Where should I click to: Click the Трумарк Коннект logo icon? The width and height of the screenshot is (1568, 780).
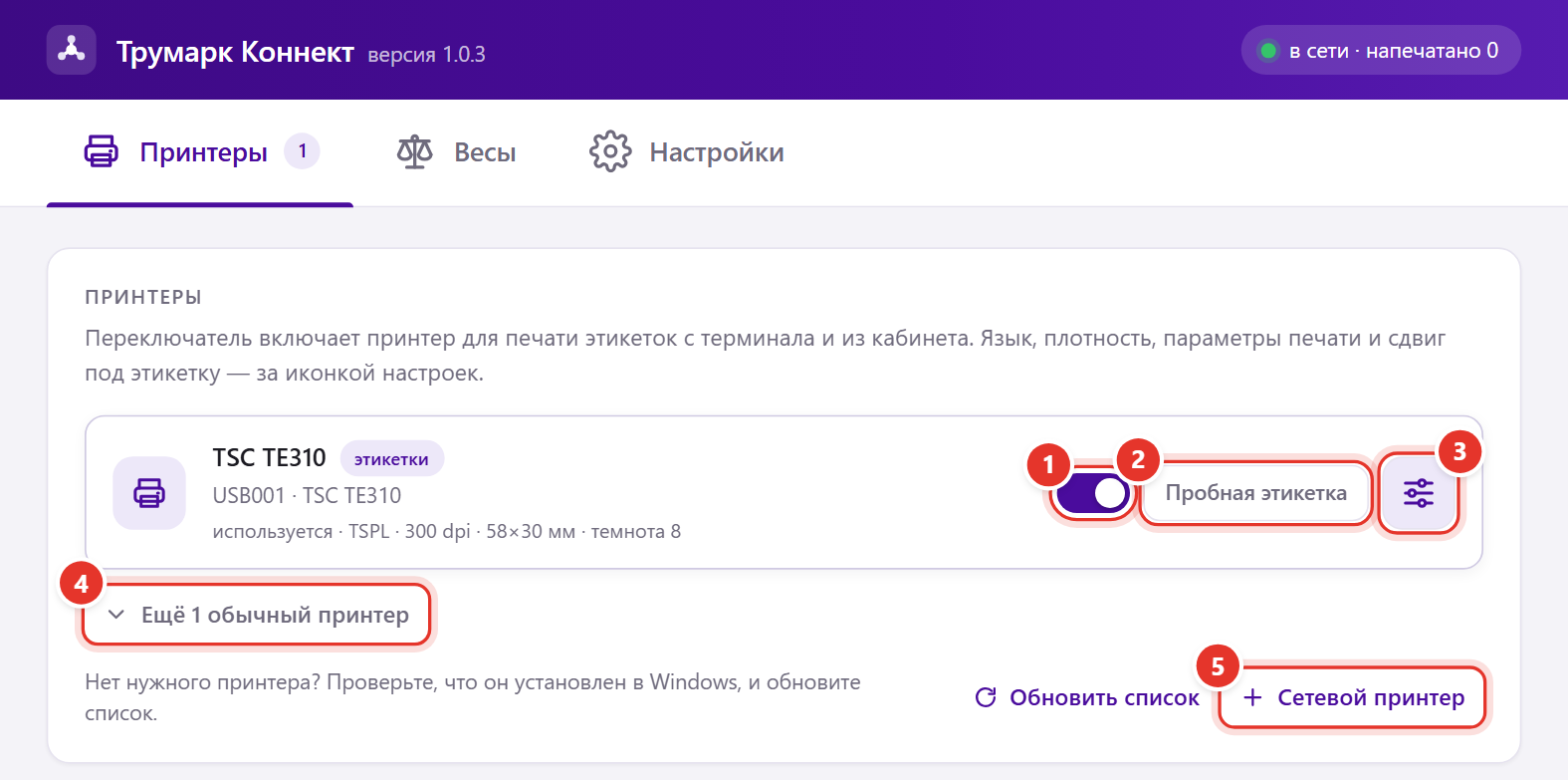pyautogui.click(x=72, y=50)
